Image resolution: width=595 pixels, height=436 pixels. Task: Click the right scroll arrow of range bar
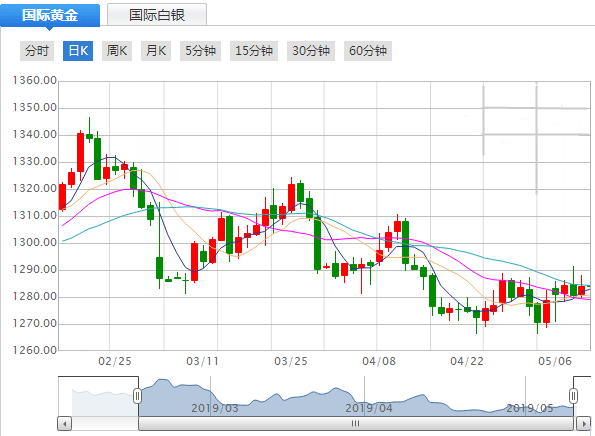tap(583, 423)
